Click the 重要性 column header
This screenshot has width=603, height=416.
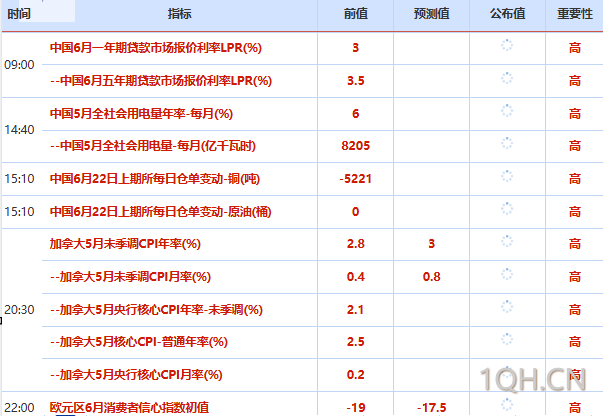tap(575, 14)
